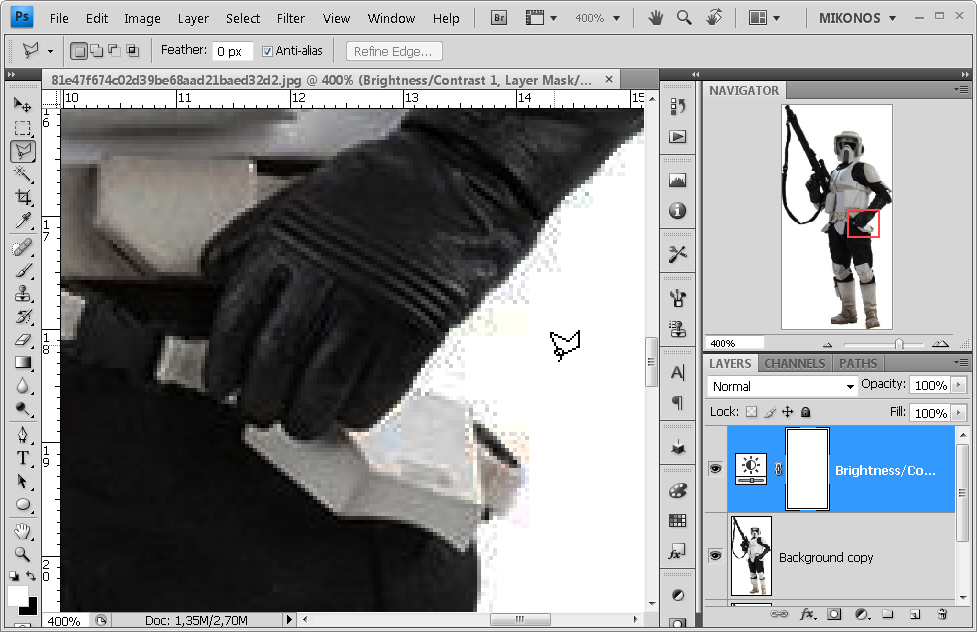Select the Magic Wand tool

[22, 175]
